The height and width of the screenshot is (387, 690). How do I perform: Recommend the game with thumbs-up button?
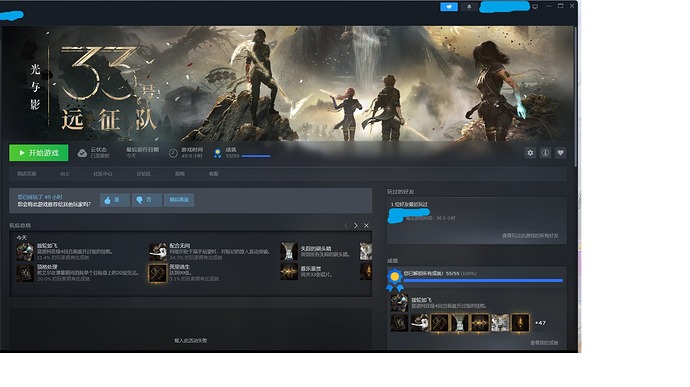point(114,200)
